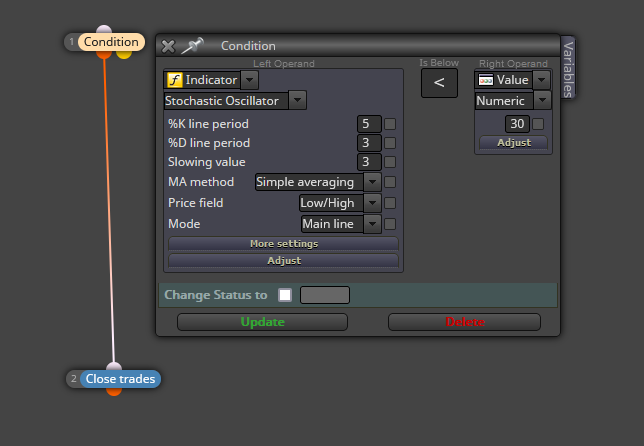Toggle the %D line period checkbox

[390, 143]
